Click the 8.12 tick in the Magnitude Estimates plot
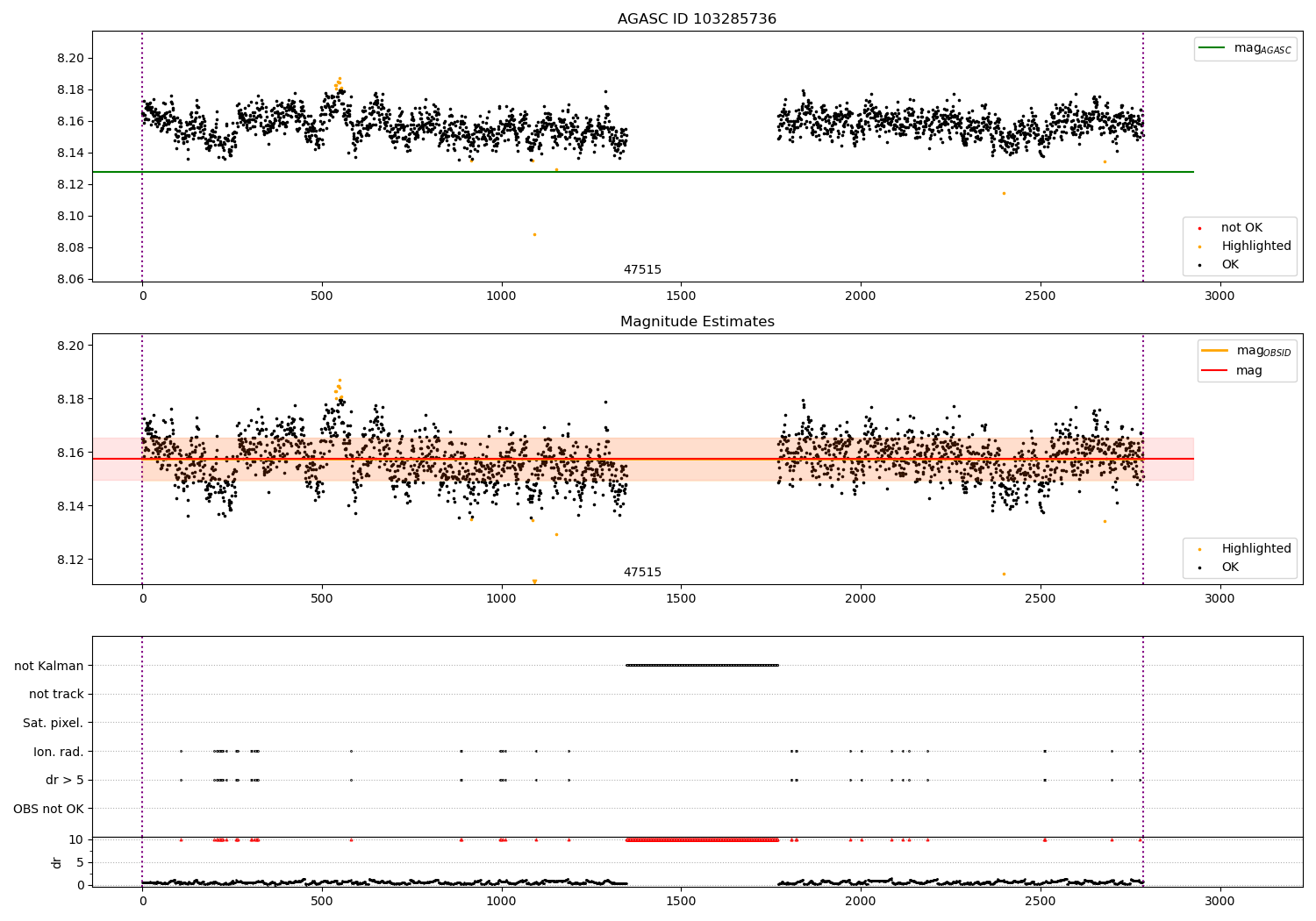This screenshot has height=921, width=1316. (70, 560)
